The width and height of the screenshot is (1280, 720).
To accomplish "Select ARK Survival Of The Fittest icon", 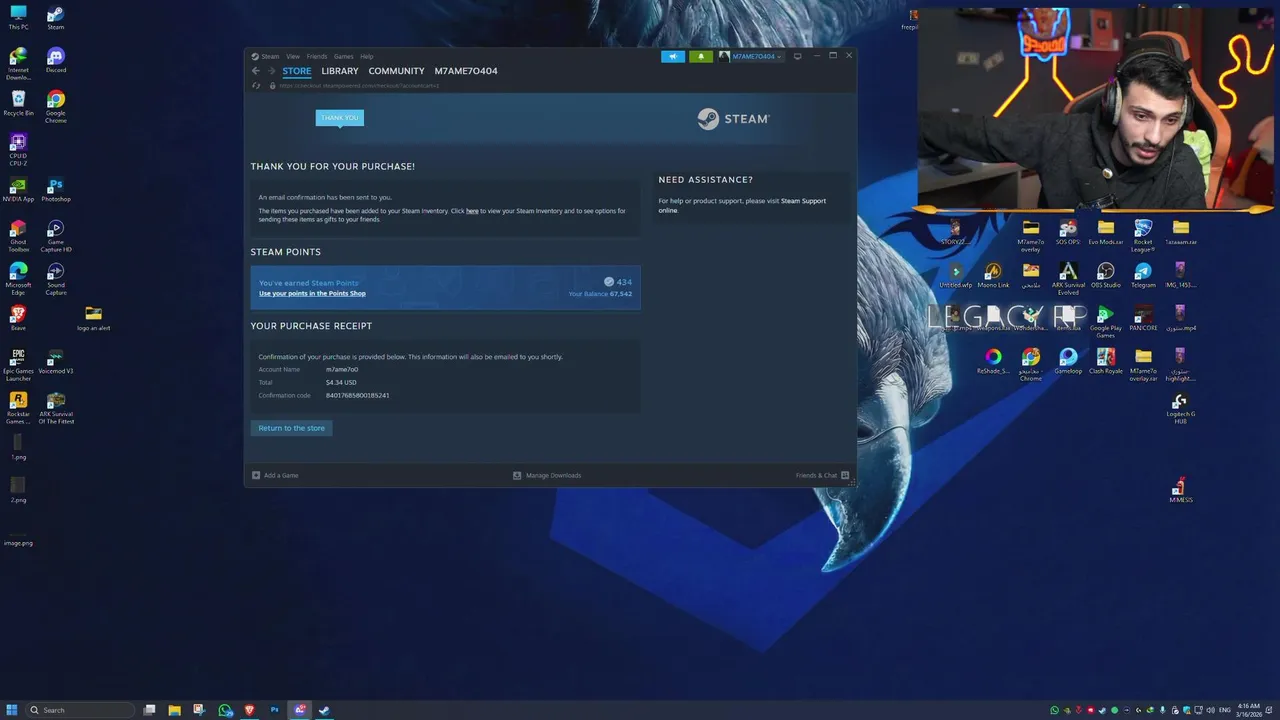I will (x=56, y=407).
